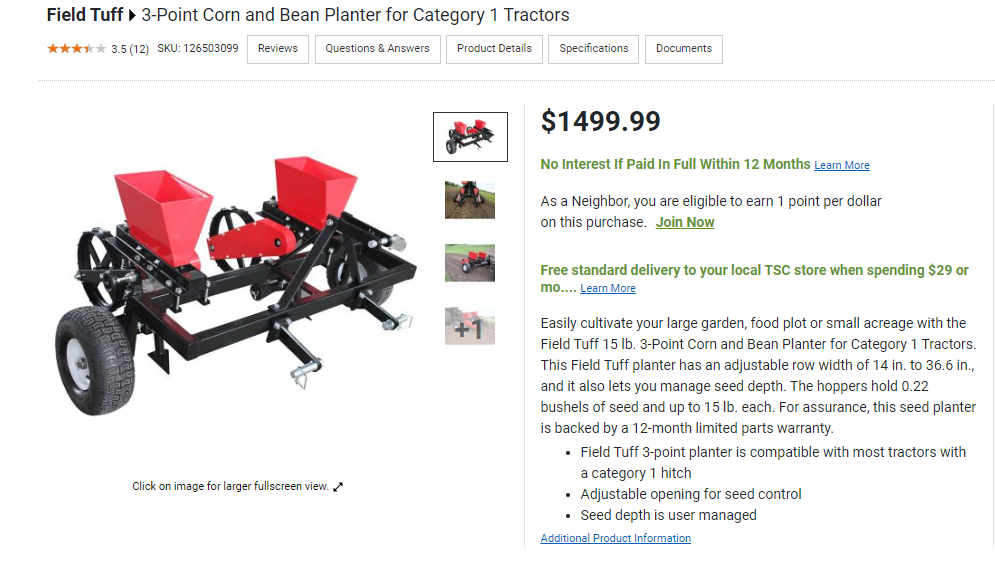
Task: Open the Reviews tab
Action: pos(278,49)
